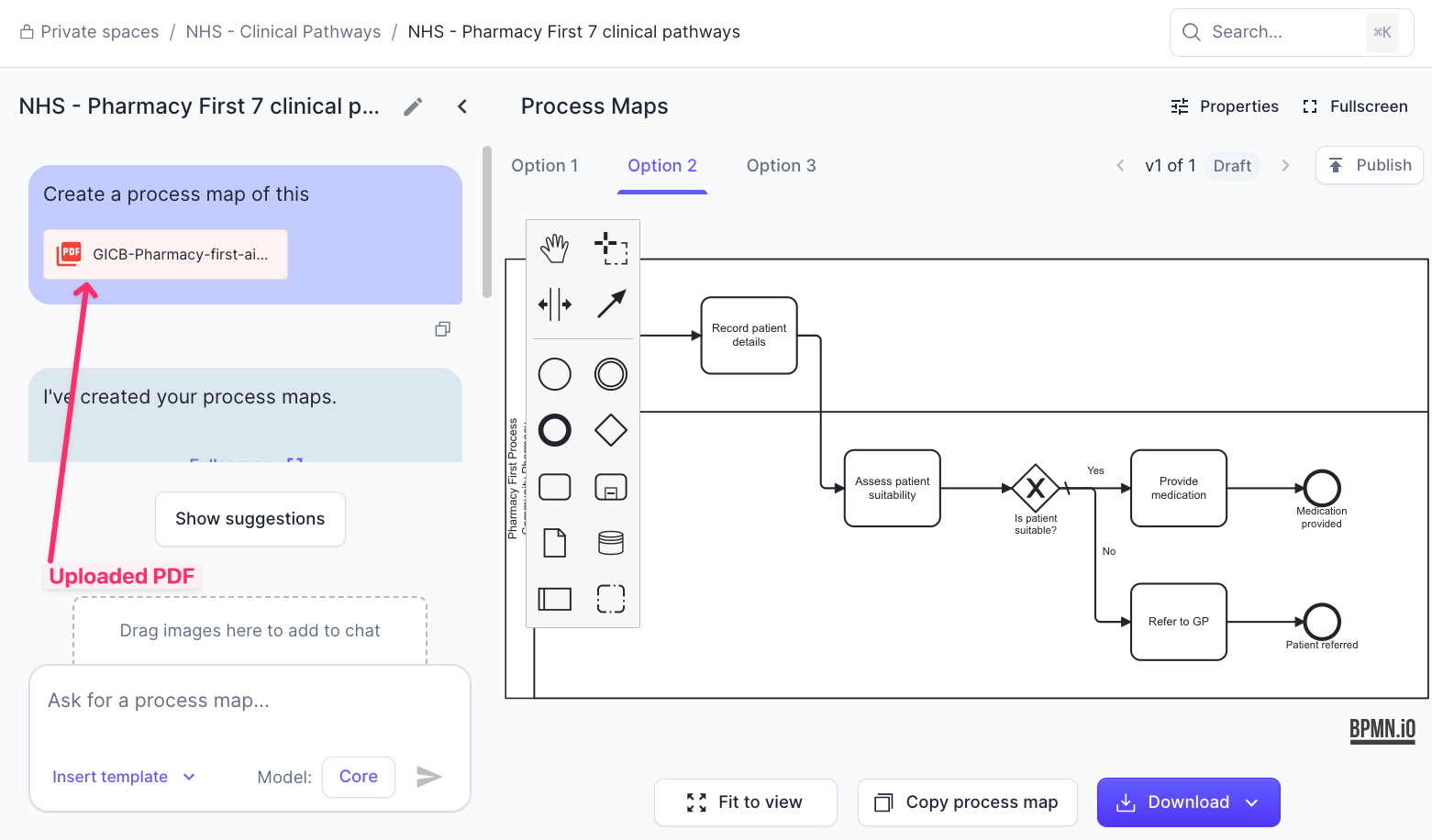Choose the global connect arrow tool
The height and width of the screenshot is (840, 1432).
pos(611,304)
